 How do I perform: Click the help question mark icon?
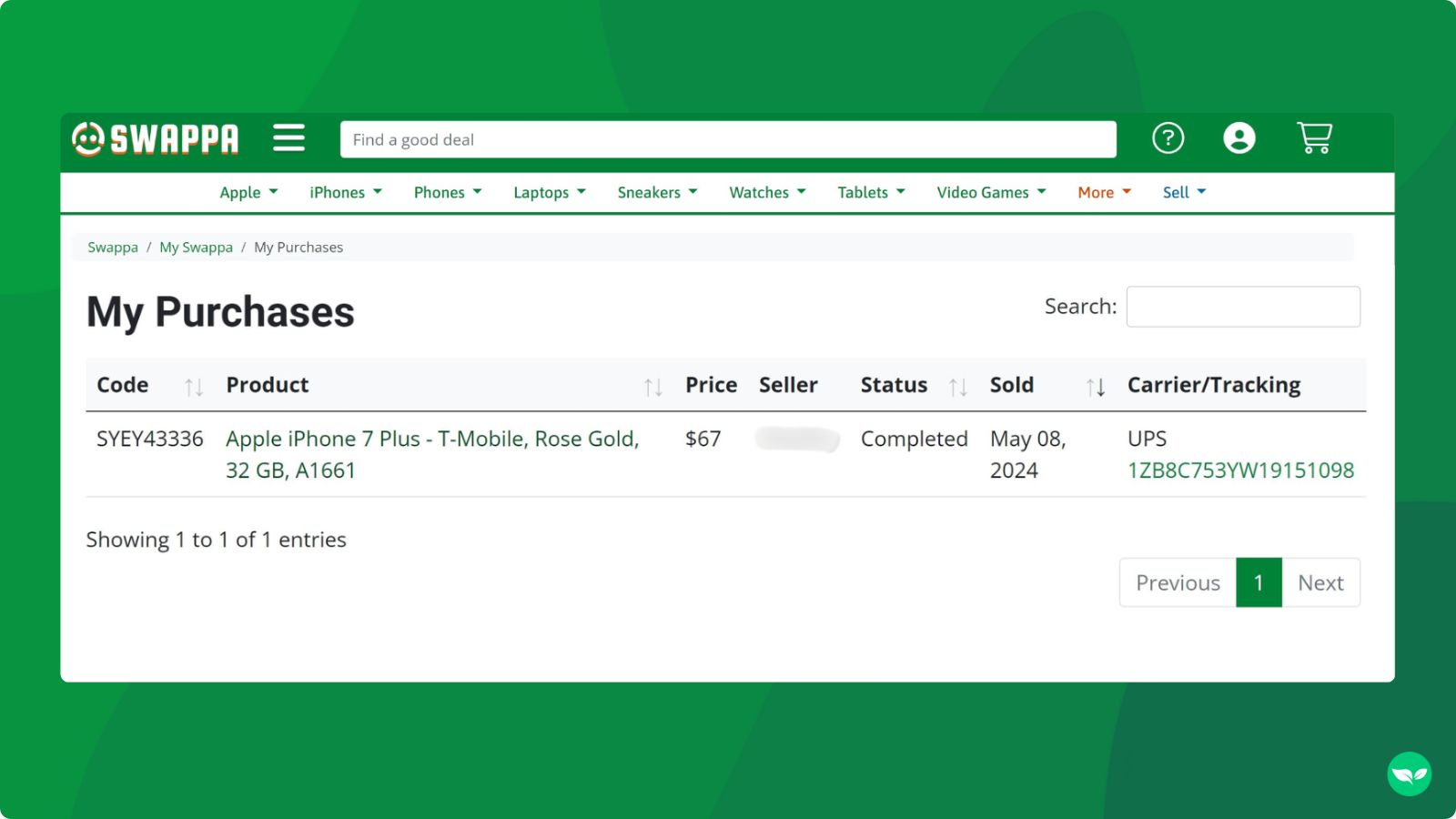[1168, 138]
